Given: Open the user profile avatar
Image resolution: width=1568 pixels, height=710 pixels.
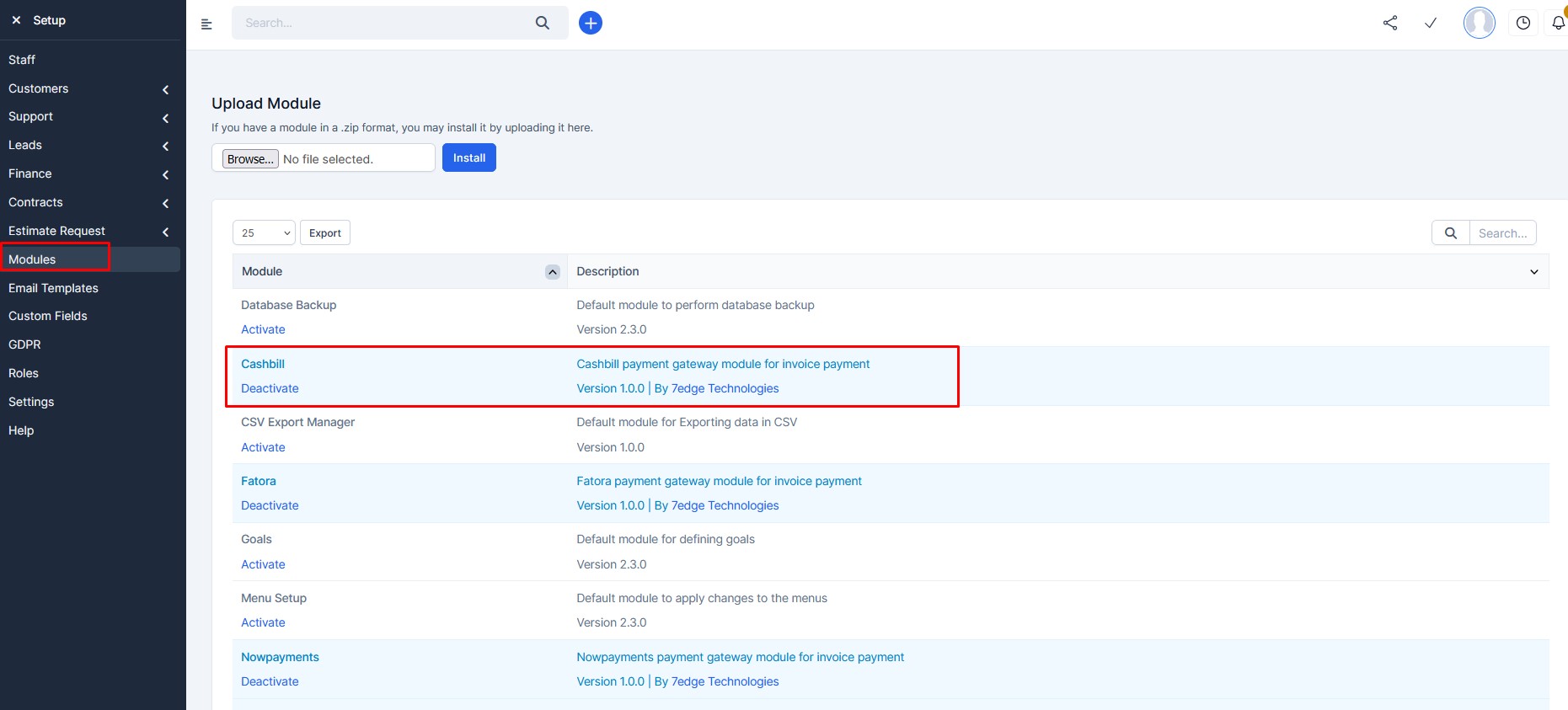Looking at the screenshot, I should [x=1479, y=23].
